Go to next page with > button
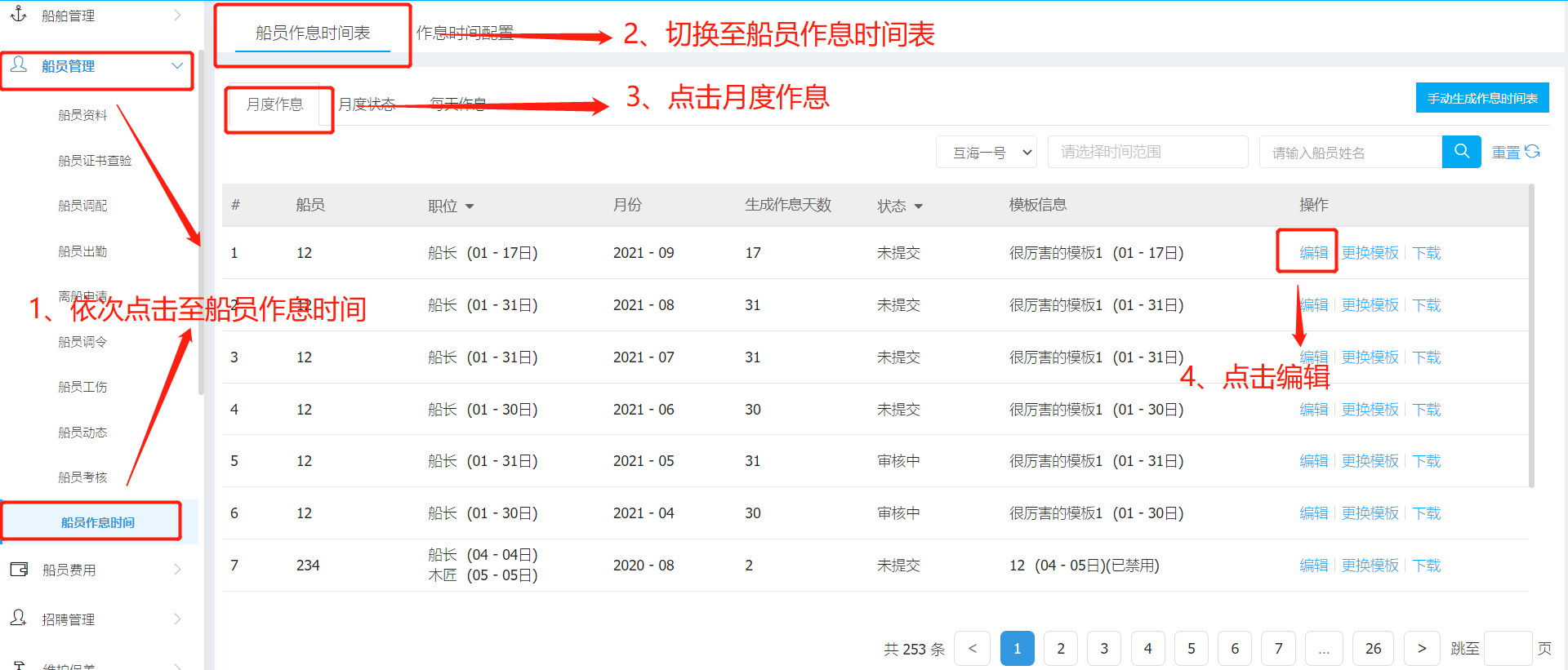The width and height of the screenshot is (1568, 670). pyautogui.click(x=1422, y=649)
